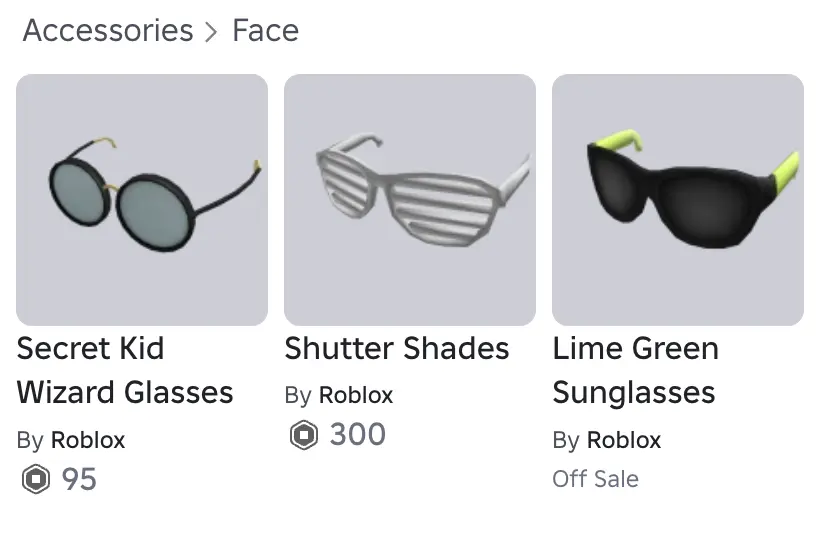Click Roblox creator under Lime Green Sunglasses
Image resolution: width=836 pixels, height=538 pixels.
tap(624, 440)
